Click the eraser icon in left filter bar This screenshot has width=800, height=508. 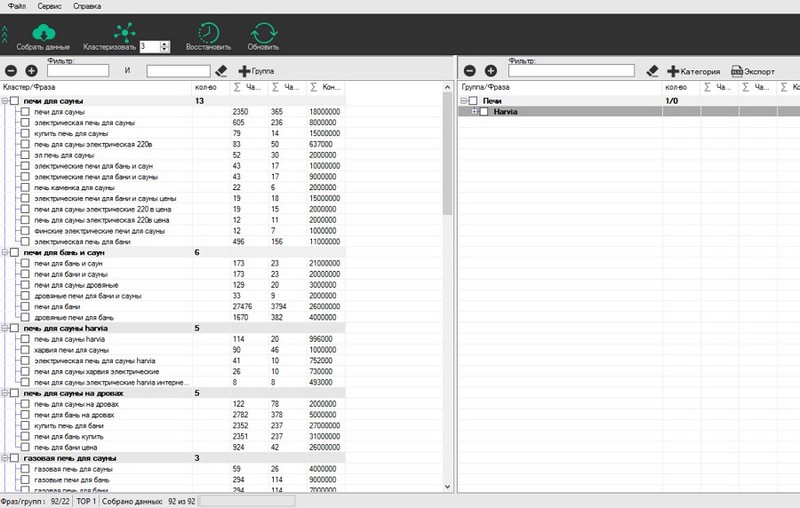click(x=222, y=71)
